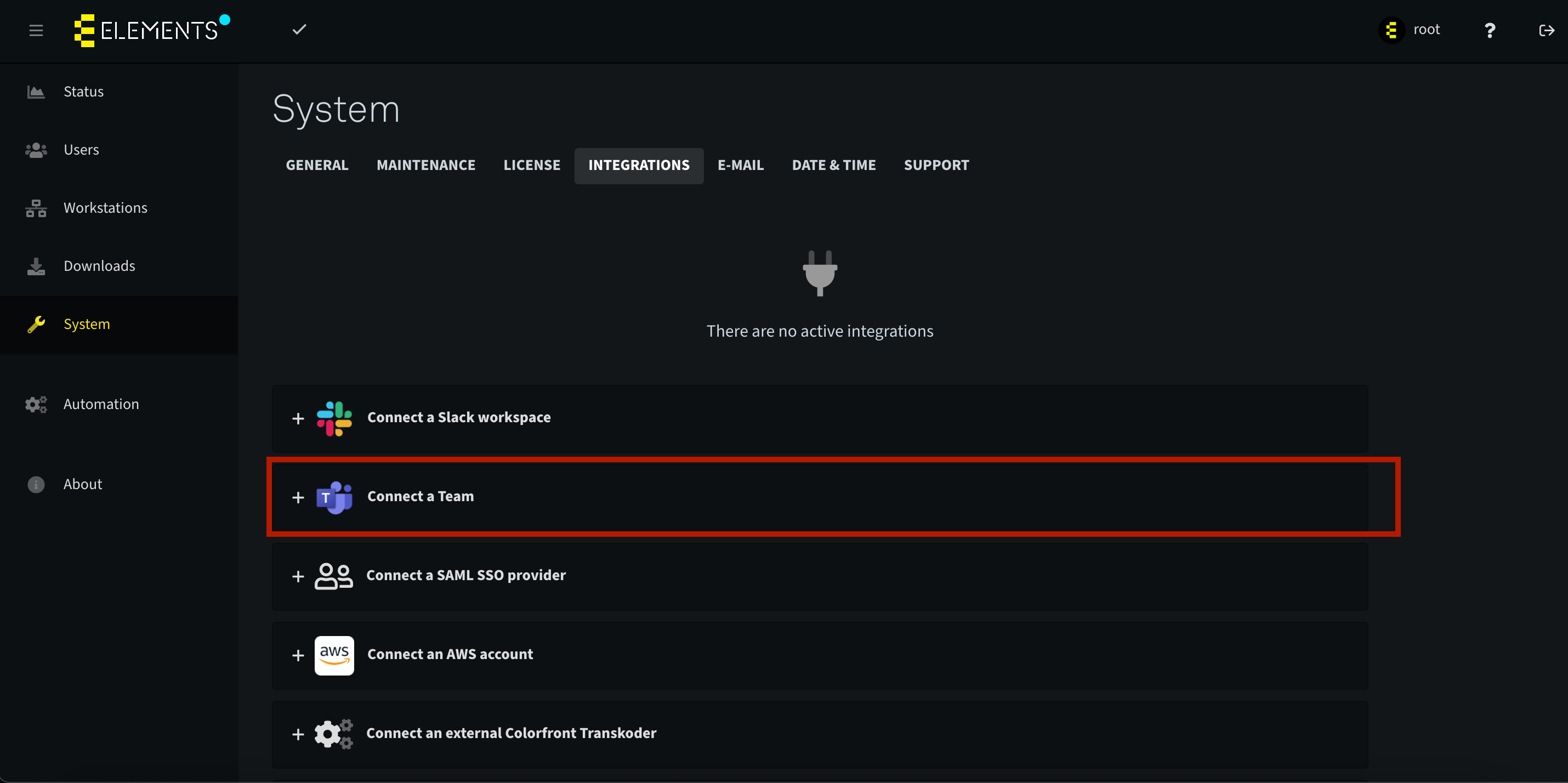
Task: Expand Connect a SAML SSO provider plus
Action: coord(298,576)
